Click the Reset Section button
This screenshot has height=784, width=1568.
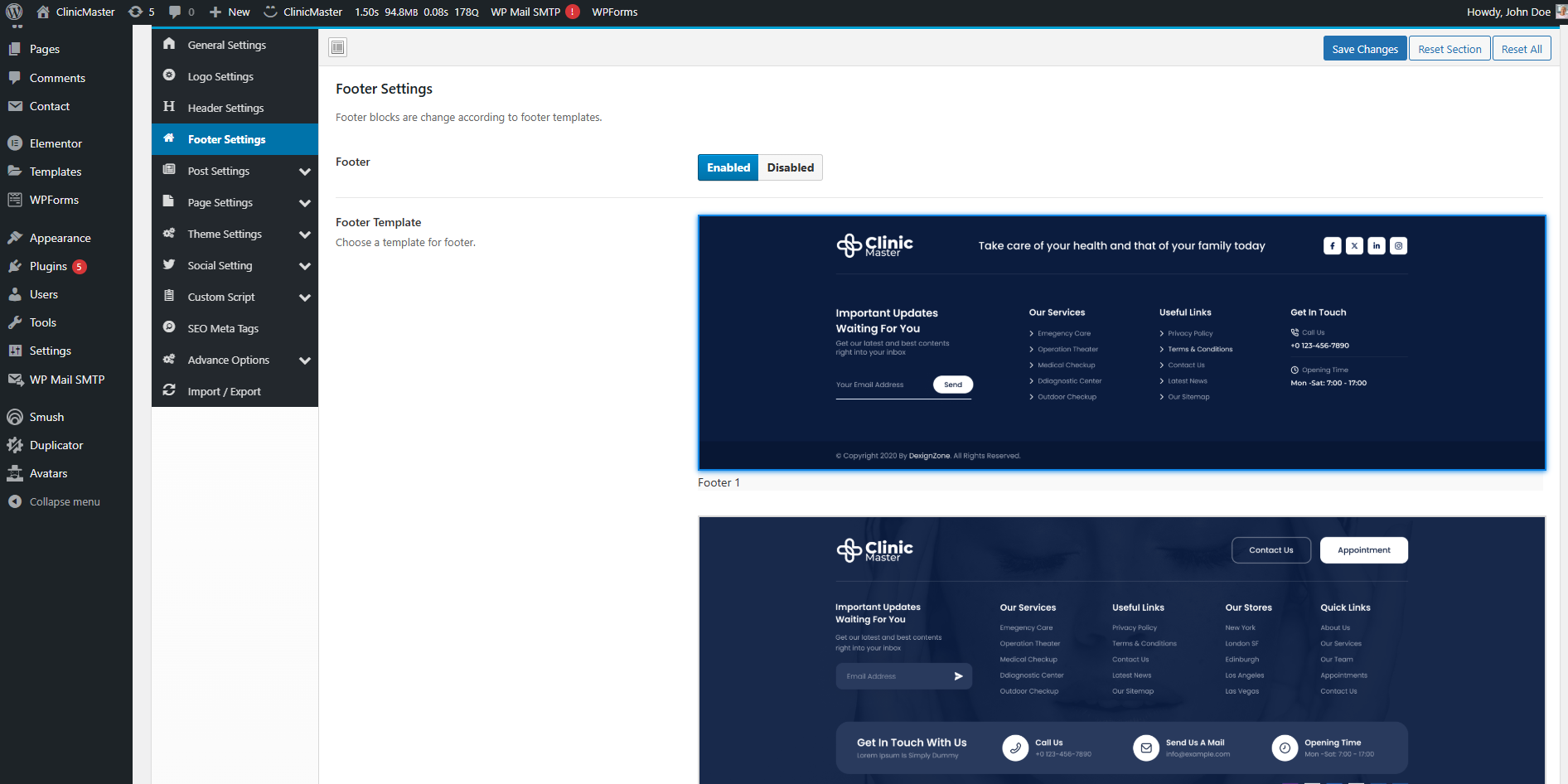pos(1449,49)
